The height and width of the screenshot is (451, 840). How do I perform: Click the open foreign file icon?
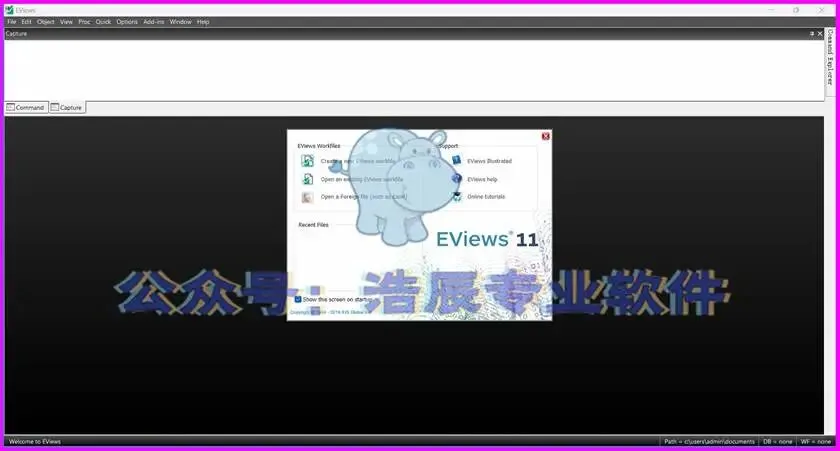(308, 197)
